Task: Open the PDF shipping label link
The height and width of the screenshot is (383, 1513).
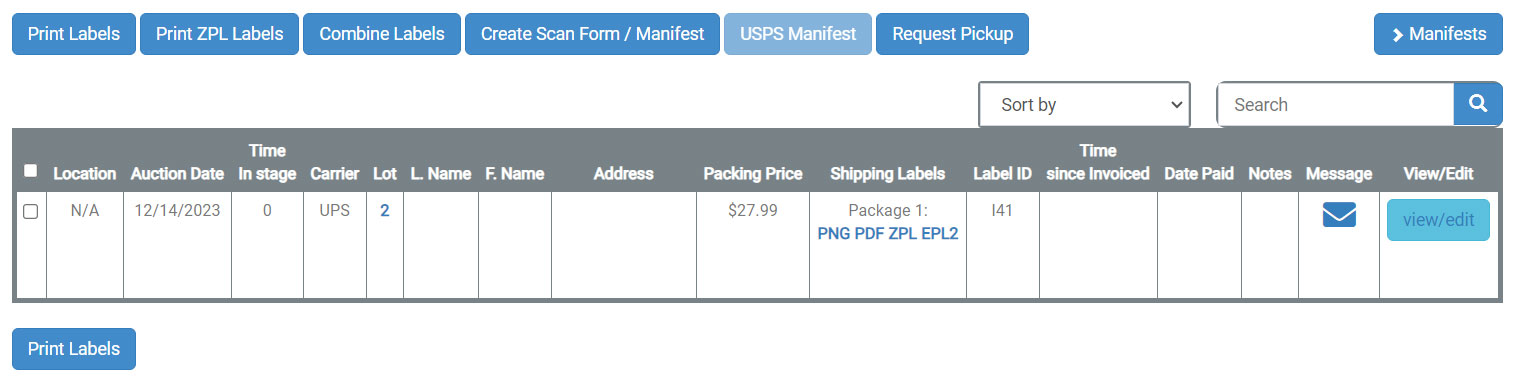Action: 869,234
